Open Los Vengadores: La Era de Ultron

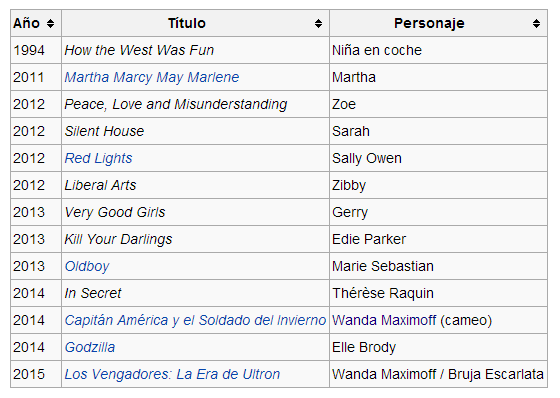coord(172,374)
